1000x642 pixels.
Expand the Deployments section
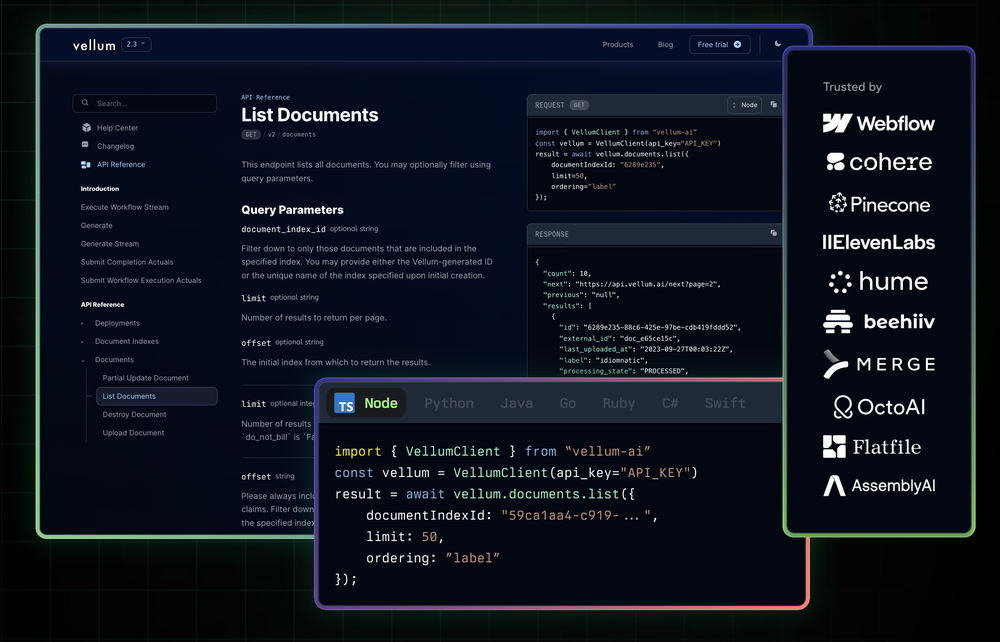(117, 323)
